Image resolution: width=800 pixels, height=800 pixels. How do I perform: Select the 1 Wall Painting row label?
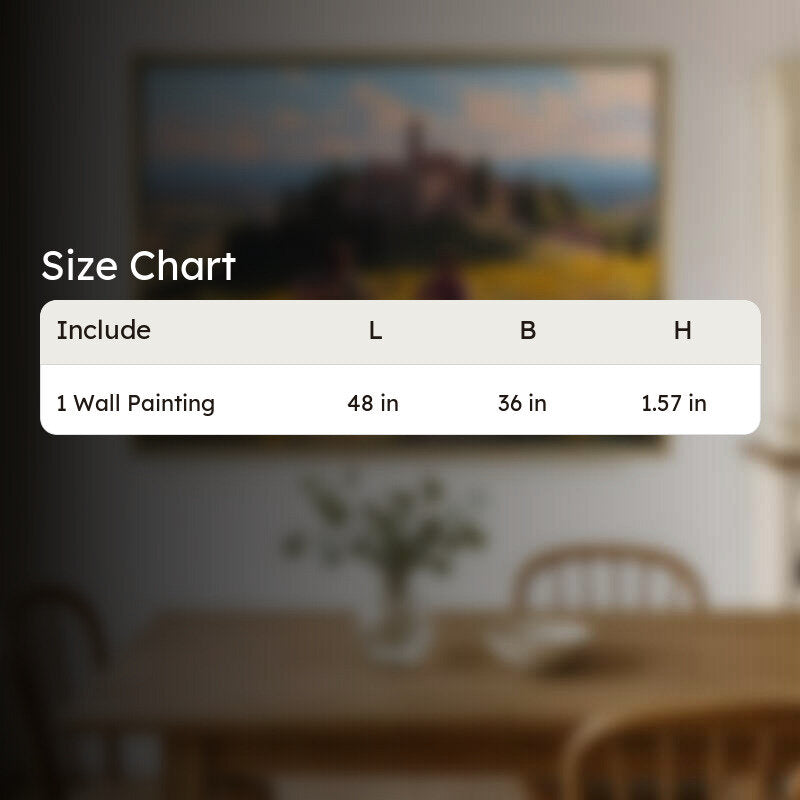tap(136, 403)
